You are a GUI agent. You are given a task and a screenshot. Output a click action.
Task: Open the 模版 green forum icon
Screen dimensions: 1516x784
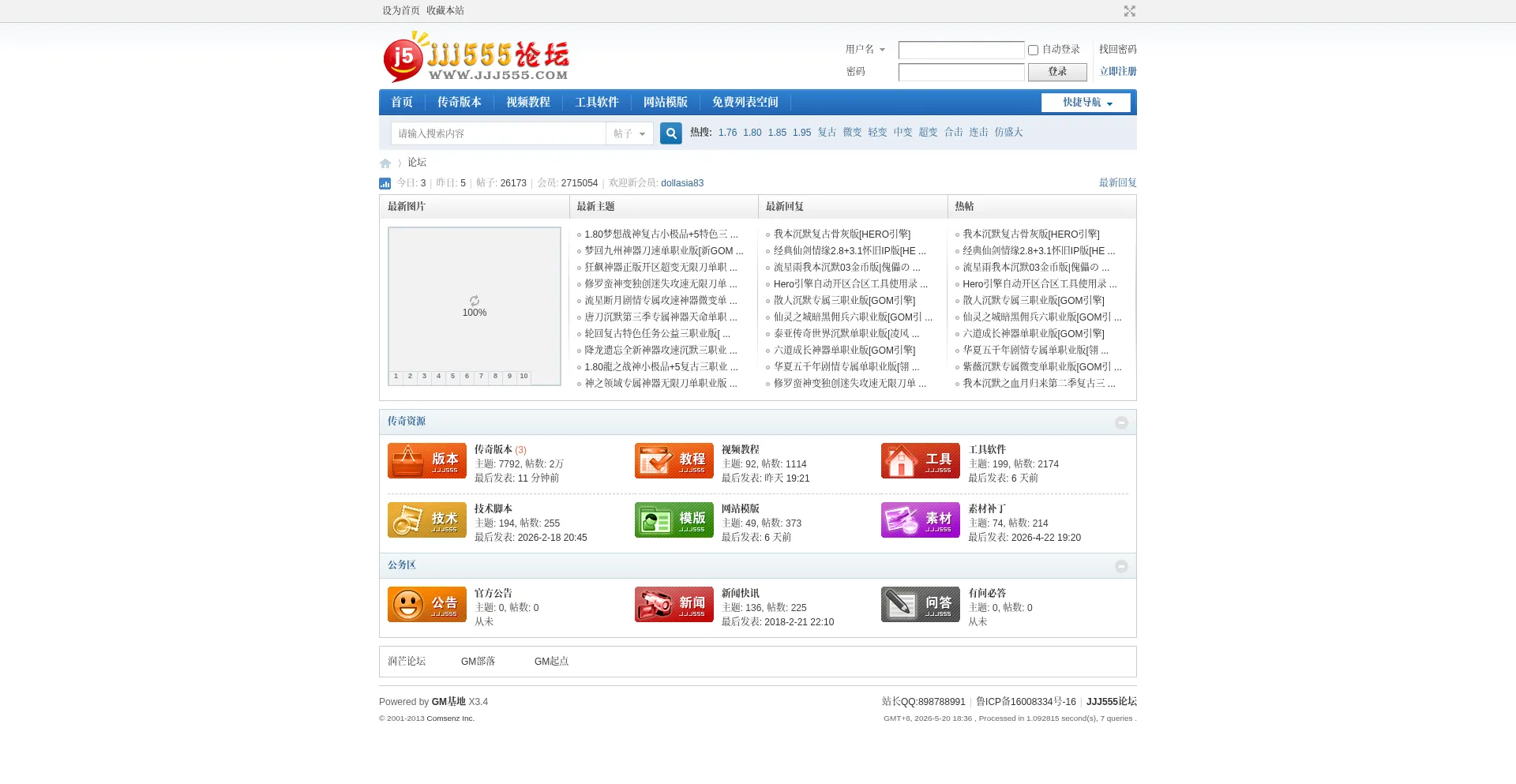(674, 520)
